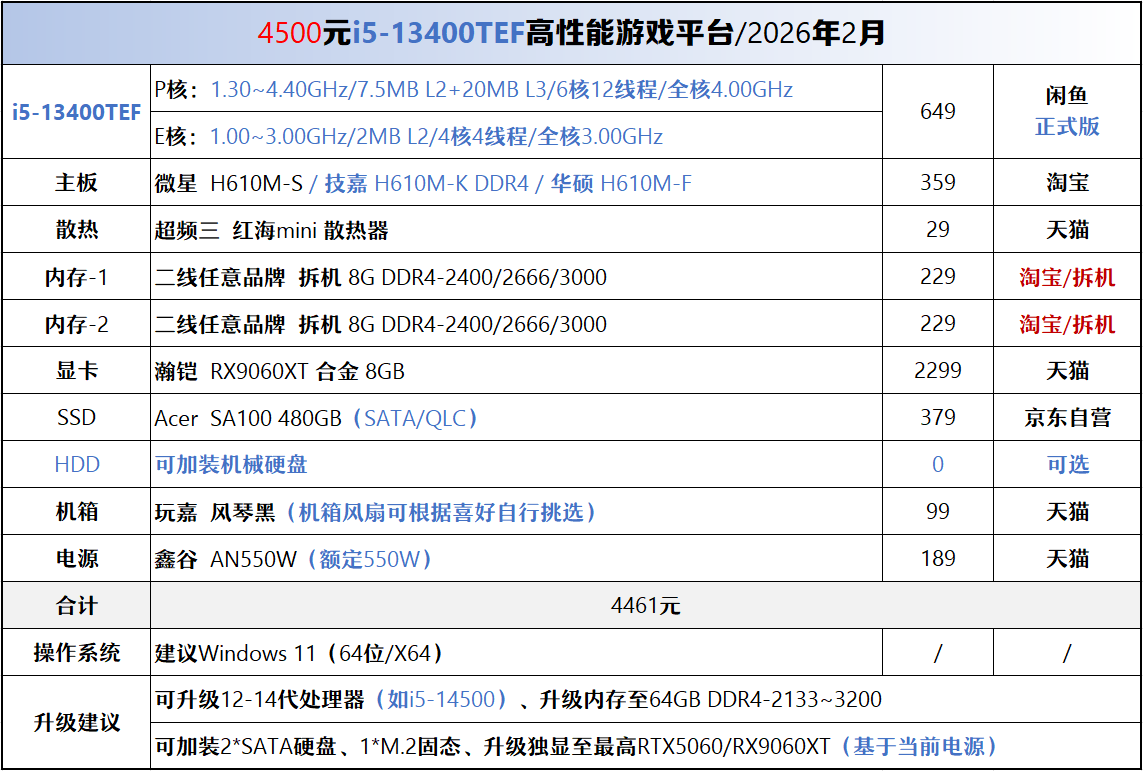1143x771 pixels.
Task: Click the 可加装机械硬盘 cell
Action: click(x=516, y=464)
